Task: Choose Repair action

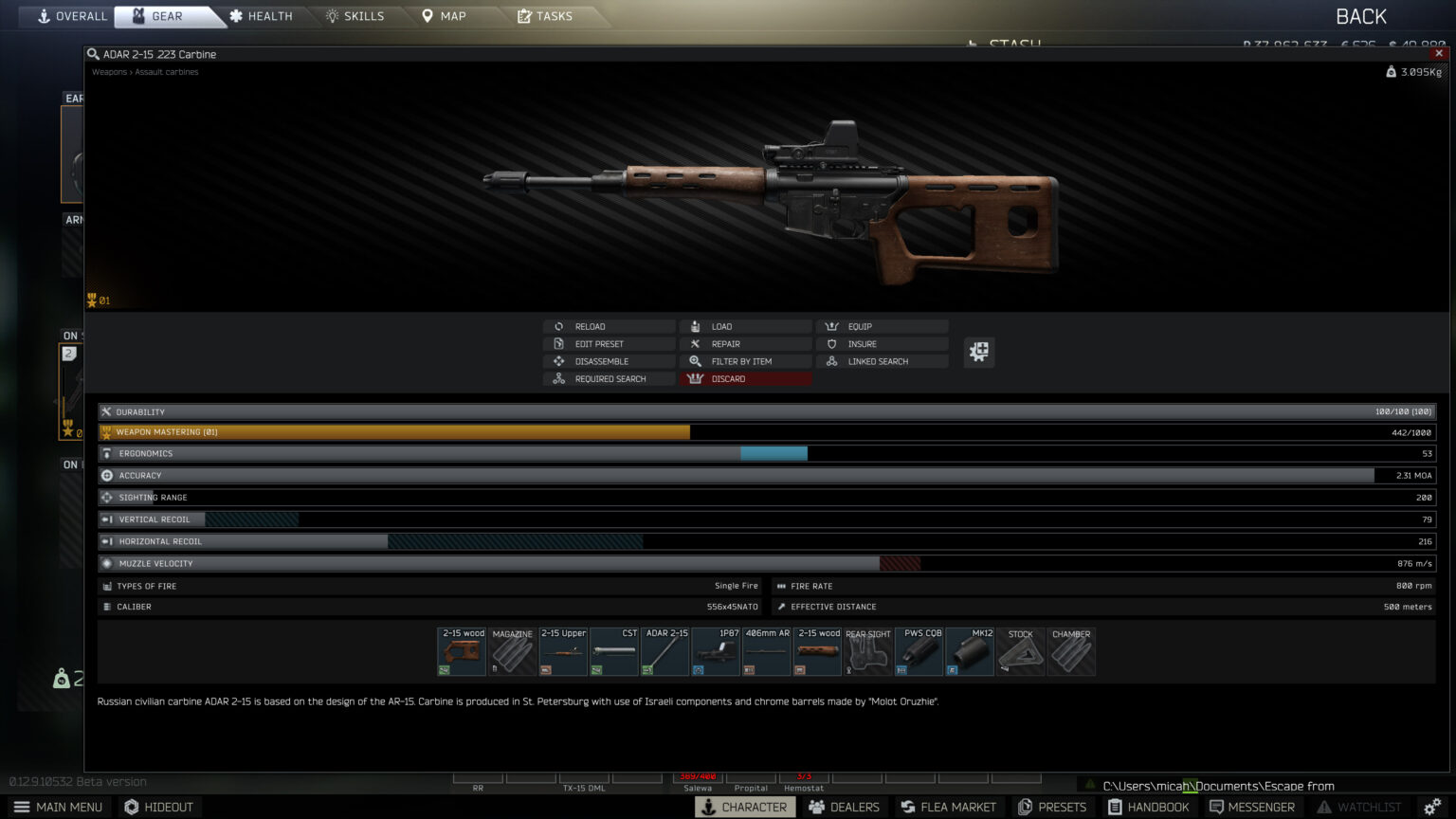Action: click(746, 344)
